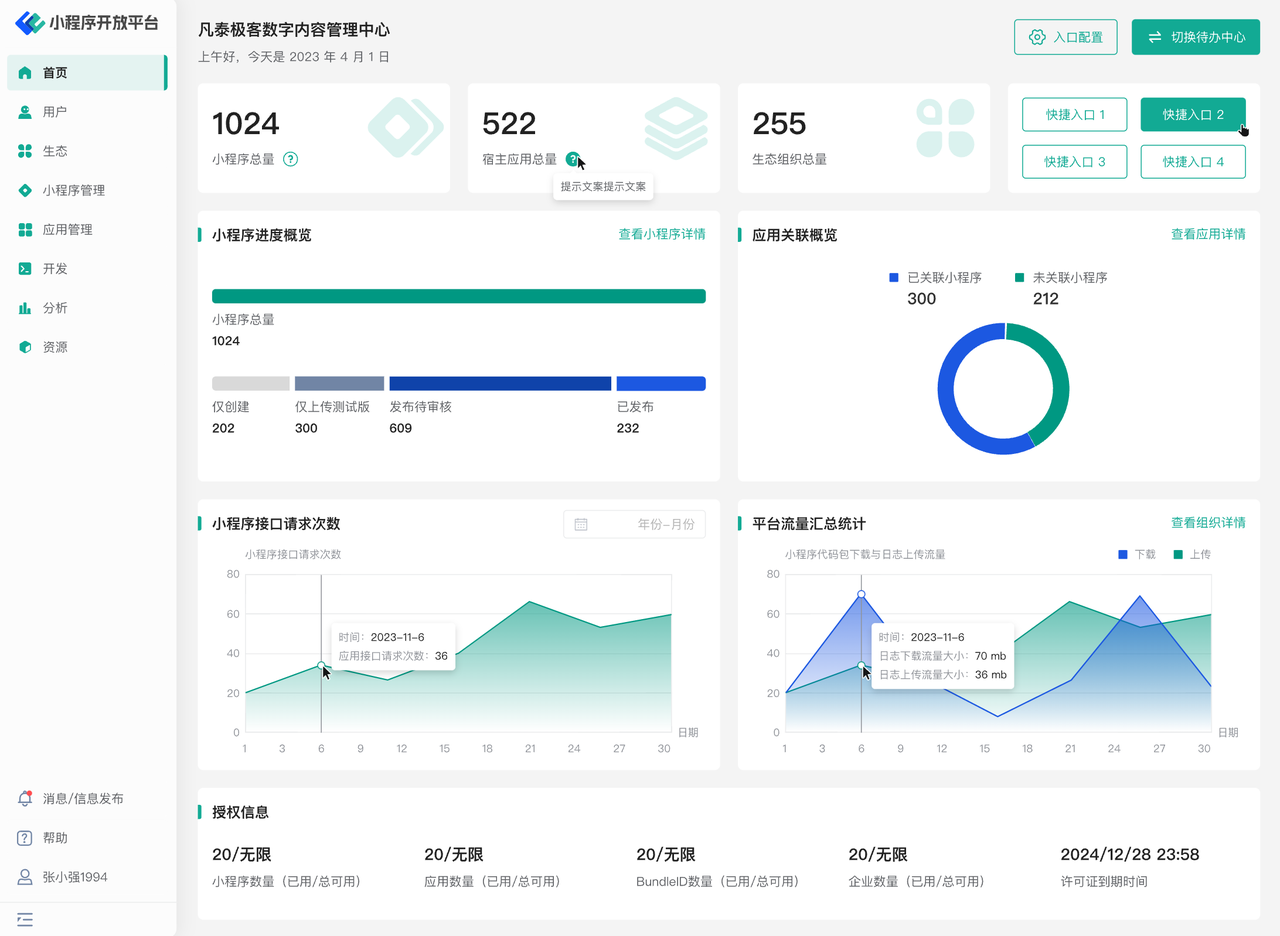Toggle the 下载 legend in traffic chart
The height and width of the screenshot is (936, 1280).
pyautogui.click(x=1136, y=554)
